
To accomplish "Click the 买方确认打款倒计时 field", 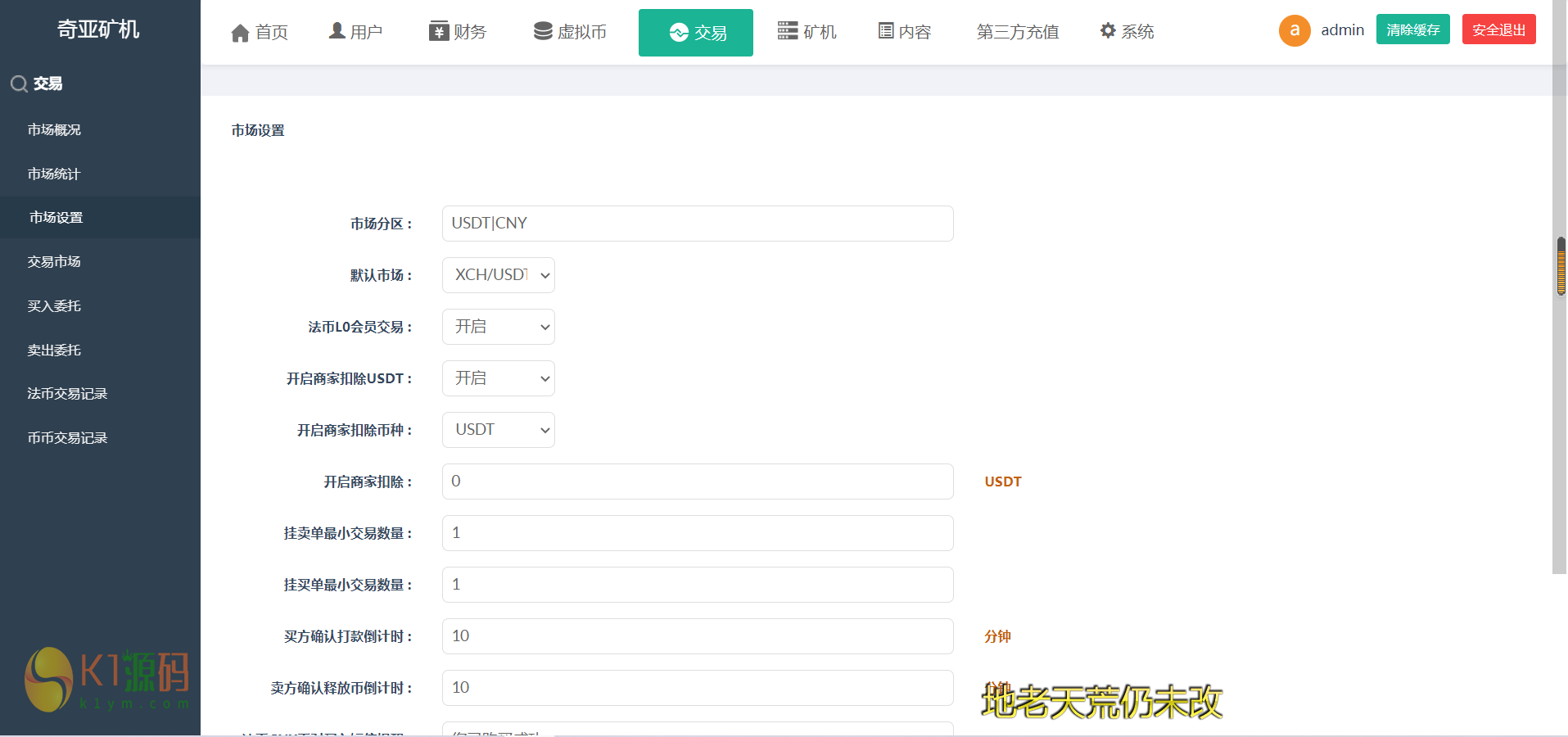I will click(698, 636).
